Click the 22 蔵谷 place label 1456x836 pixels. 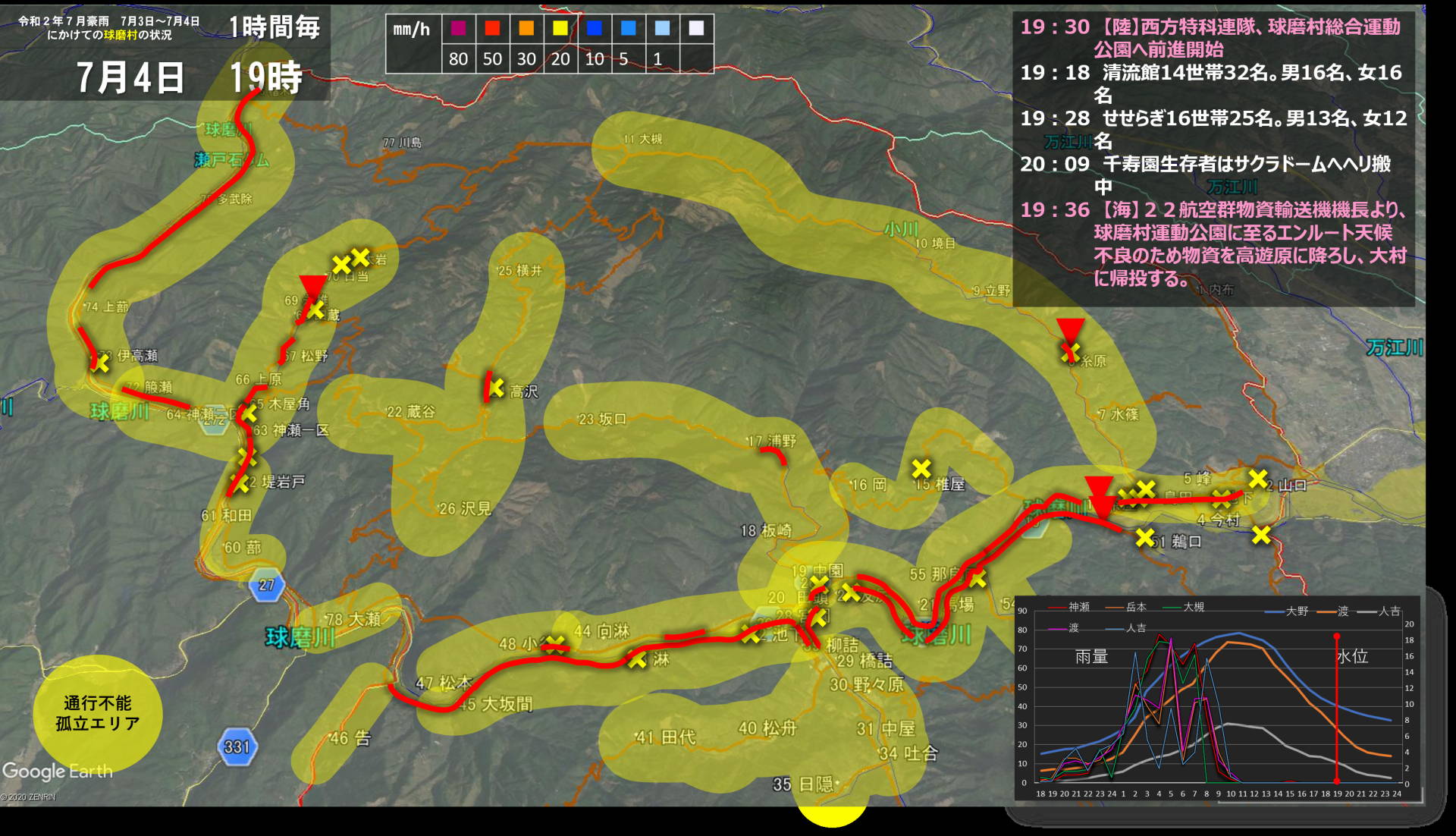(x=411, y=412)
